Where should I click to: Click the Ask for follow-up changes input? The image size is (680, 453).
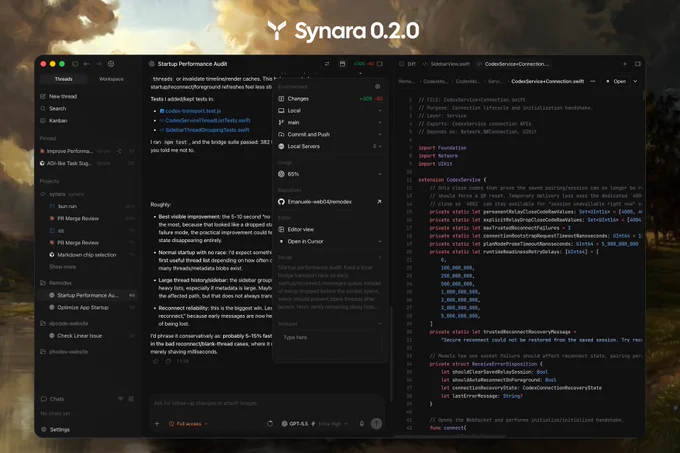pos(267,403)
